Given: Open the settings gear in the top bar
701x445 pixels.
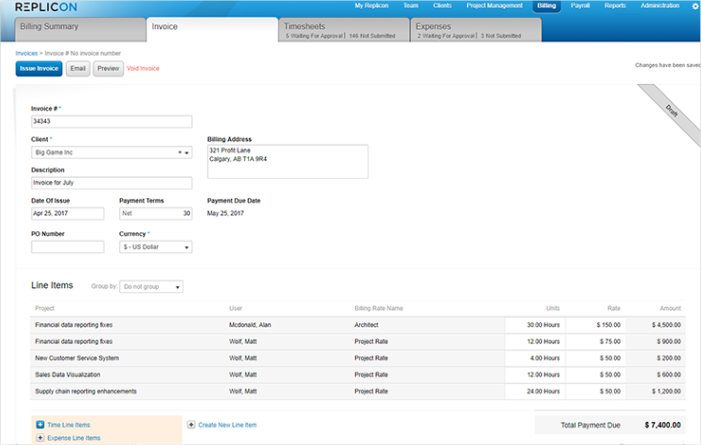Looking at the screenshot, I should tap(696, 6).
